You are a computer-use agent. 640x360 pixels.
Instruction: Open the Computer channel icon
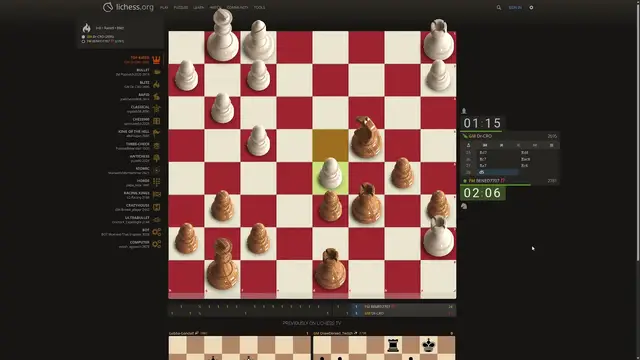(x=157, y=244)
